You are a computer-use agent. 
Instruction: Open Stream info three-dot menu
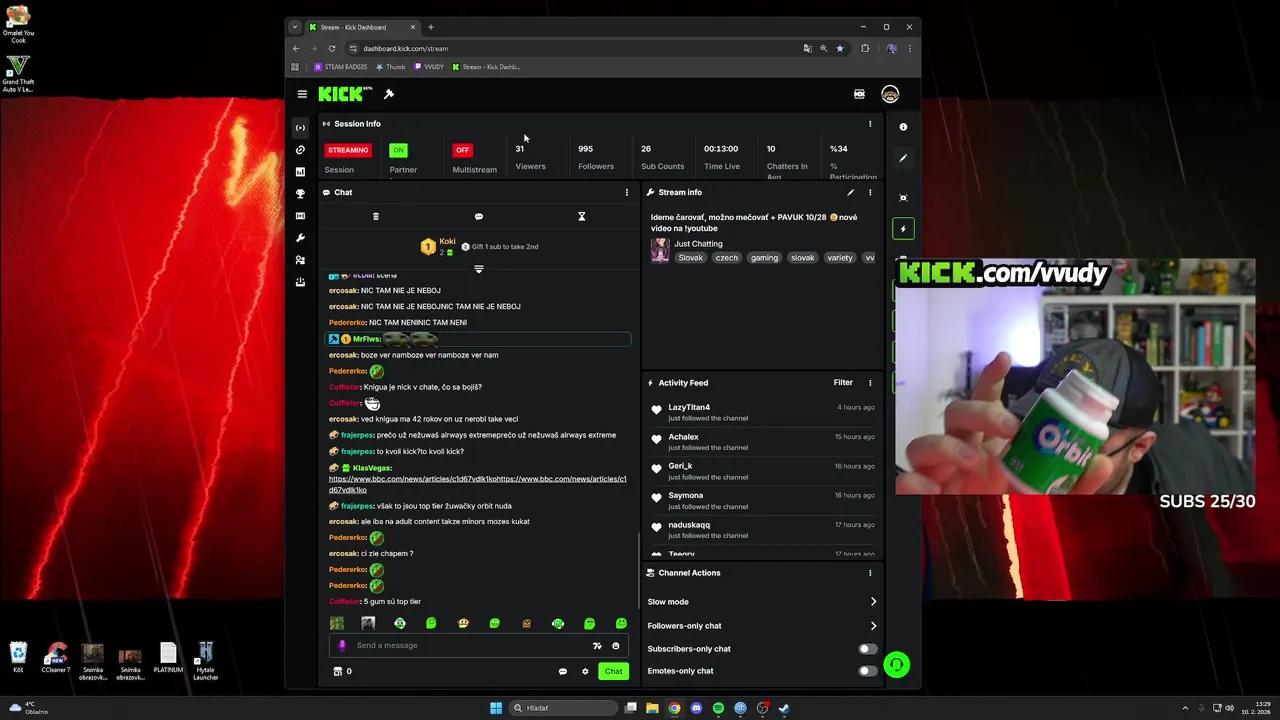(870, 192)
